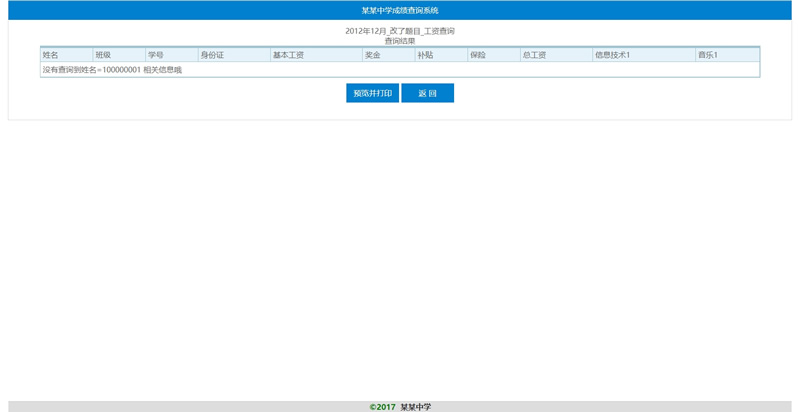Select the 音乐1 column header
800x412 pixels.
click(x=728, y=55)
